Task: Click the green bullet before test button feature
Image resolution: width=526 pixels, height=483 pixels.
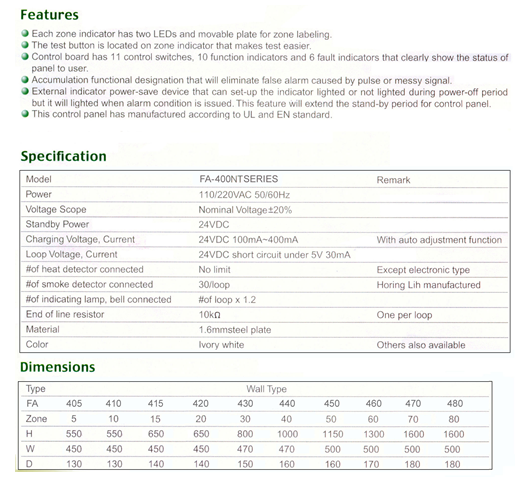Action: [x=25, y=45]
